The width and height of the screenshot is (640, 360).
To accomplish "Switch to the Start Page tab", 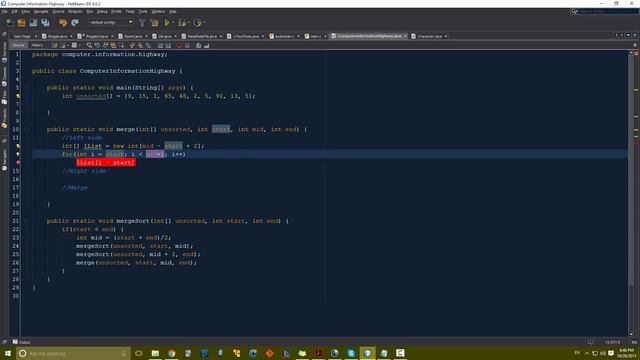I will (x=22, y=36).
